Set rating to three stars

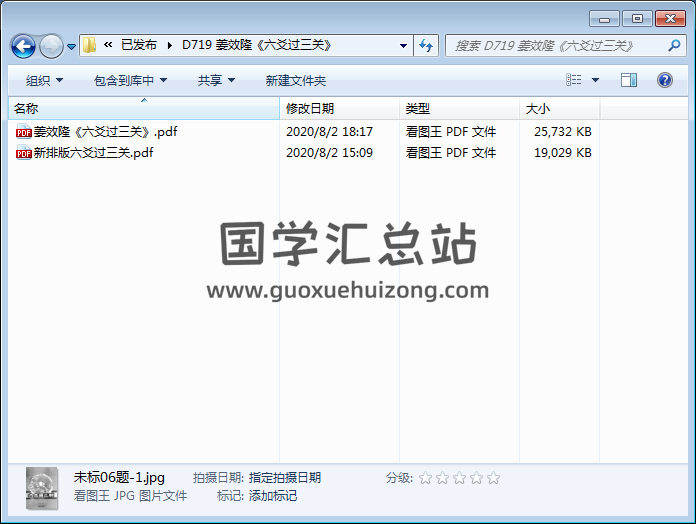[x=459, y=478]
